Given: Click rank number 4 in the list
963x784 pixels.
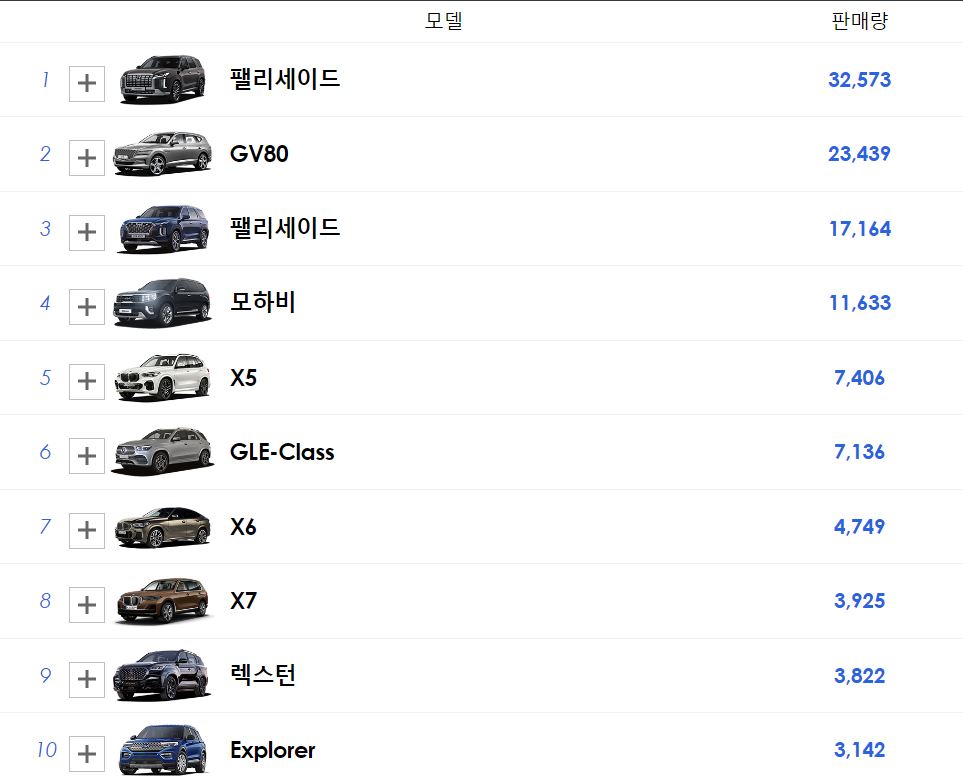Looking at the screenshot, I should pyautogui.click(x=45, y=303).
